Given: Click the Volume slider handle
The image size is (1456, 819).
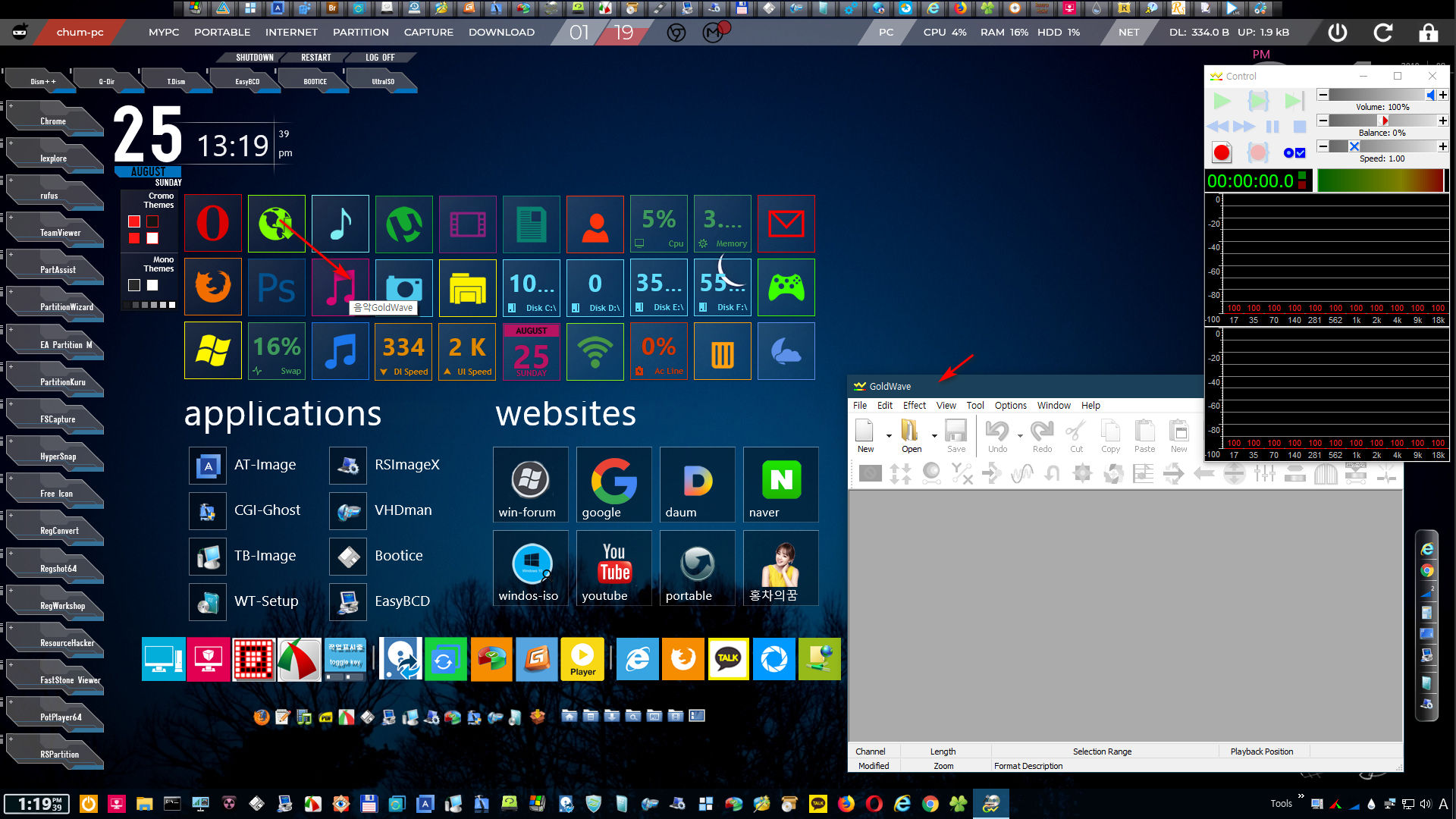Looking at the screenshot, I should coord(1430,95).
